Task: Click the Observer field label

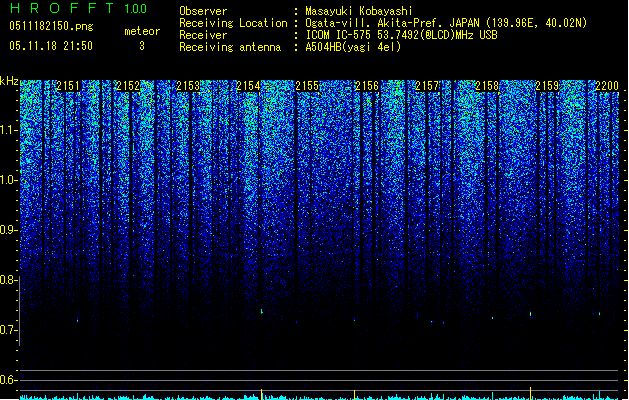Action: pos(203,11)
